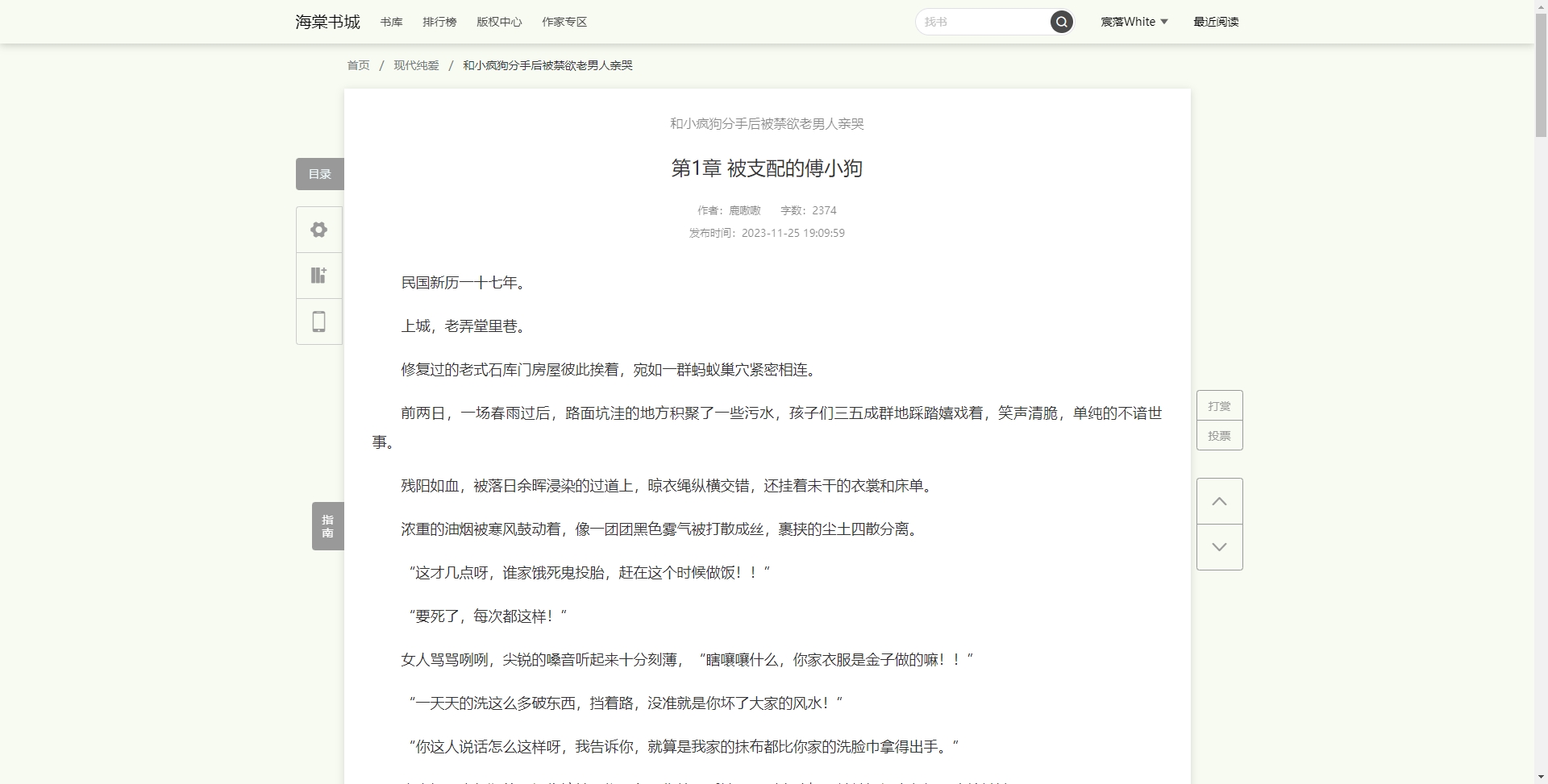Open mobile phone reading icon
This screenshot has height=784, width=1548.
click(x=319, y=321)
